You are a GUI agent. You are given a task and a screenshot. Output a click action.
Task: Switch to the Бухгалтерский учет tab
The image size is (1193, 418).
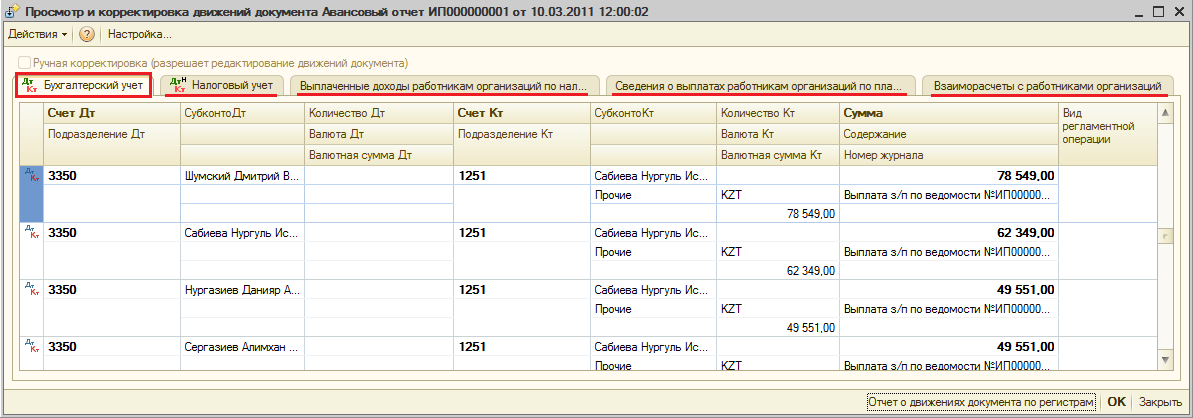click(x=84, y=86)
